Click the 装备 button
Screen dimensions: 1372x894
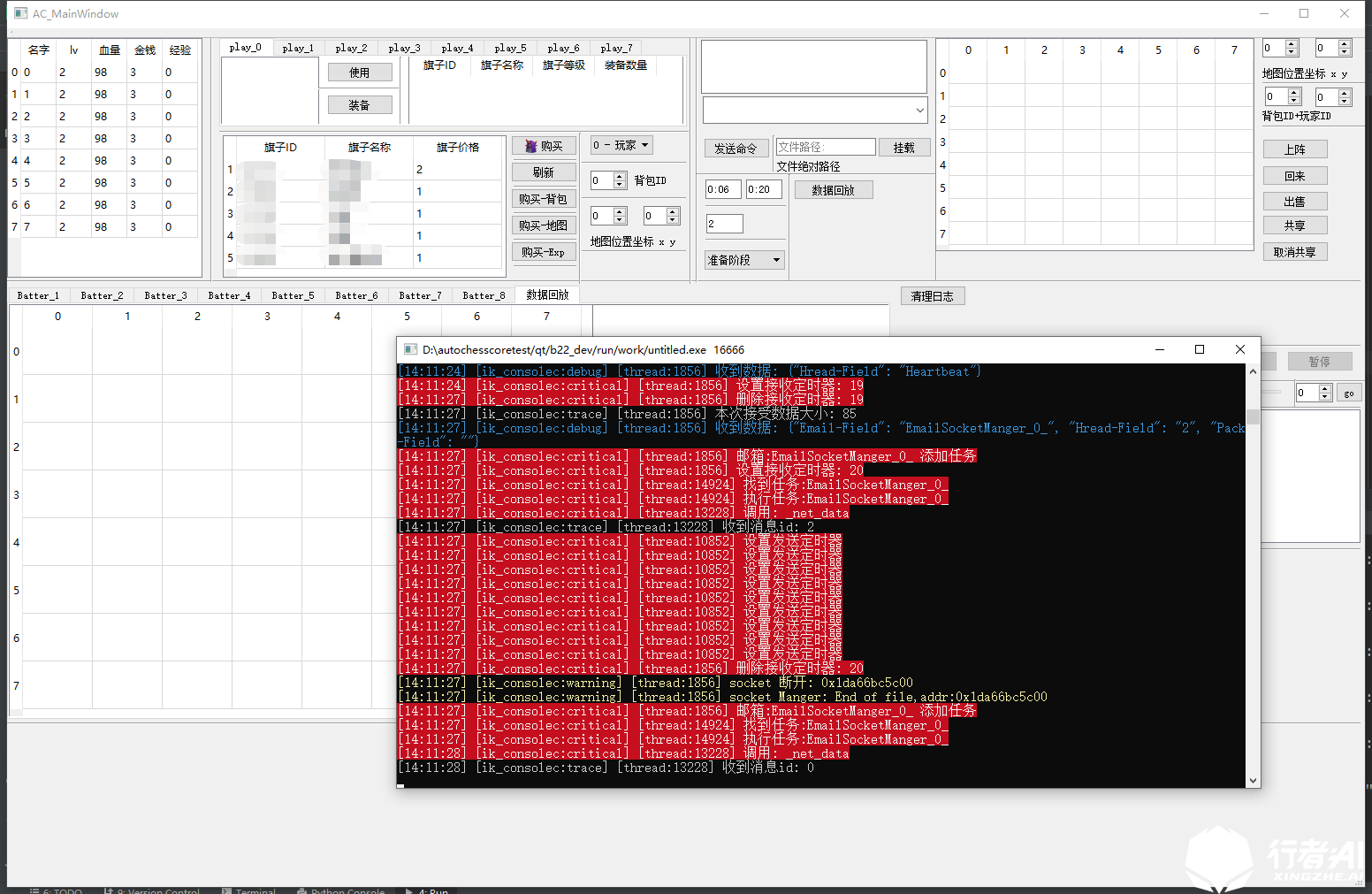(359, 105)
